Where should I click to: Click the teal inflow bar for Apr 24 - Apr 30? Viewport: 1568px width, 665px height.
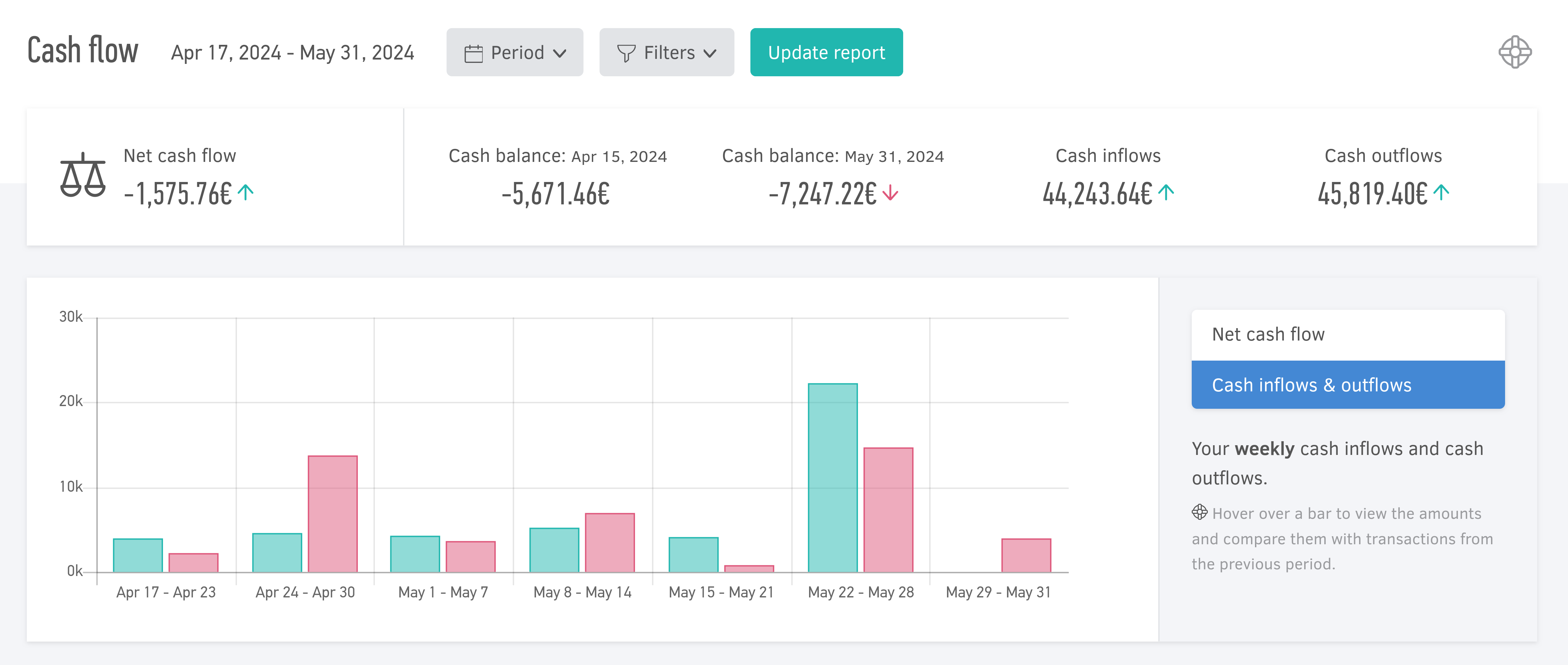pyautogui.click(x=277, y=553)
